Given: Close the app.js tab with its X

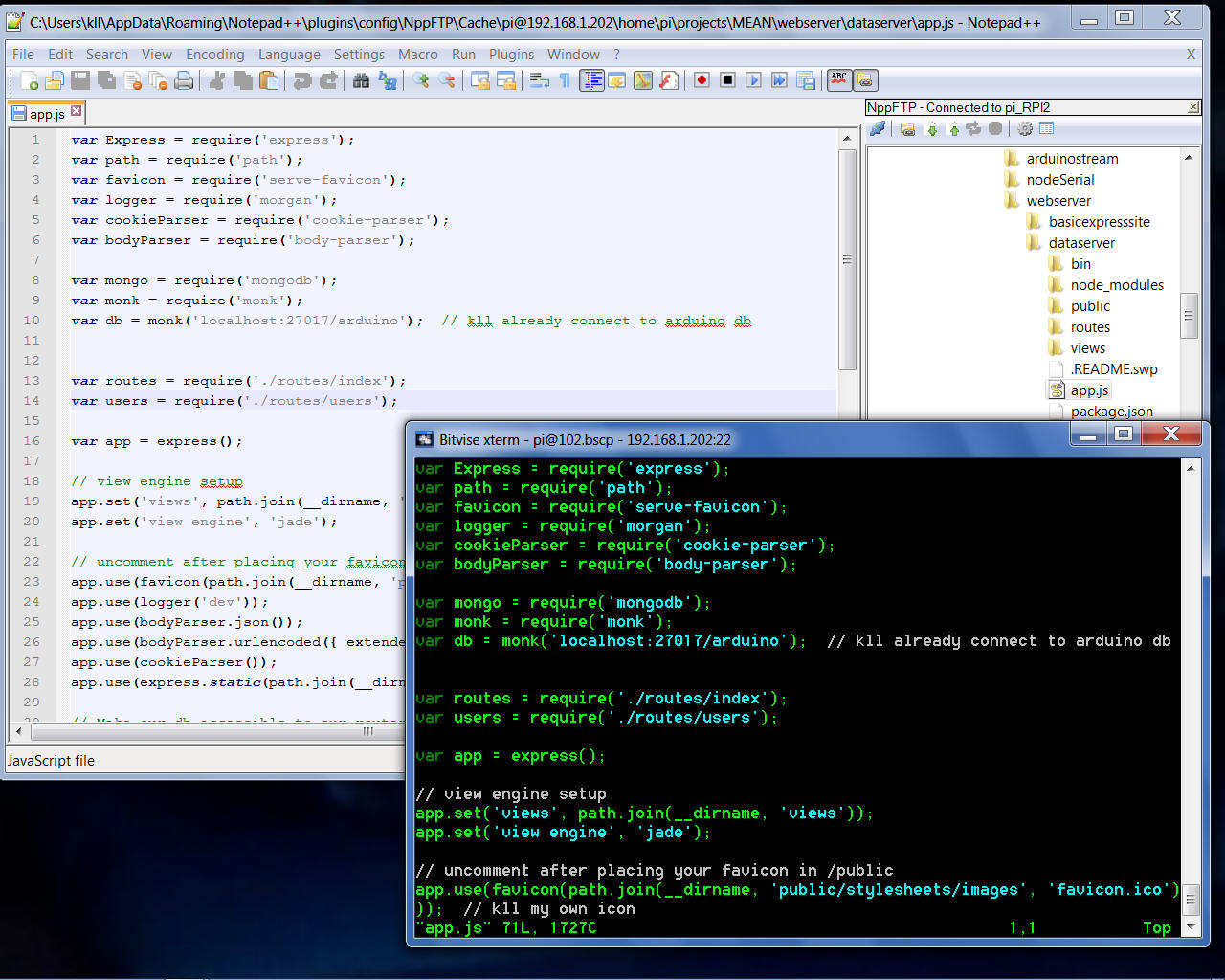Looking at the screenshot, I should coord(77,112).
